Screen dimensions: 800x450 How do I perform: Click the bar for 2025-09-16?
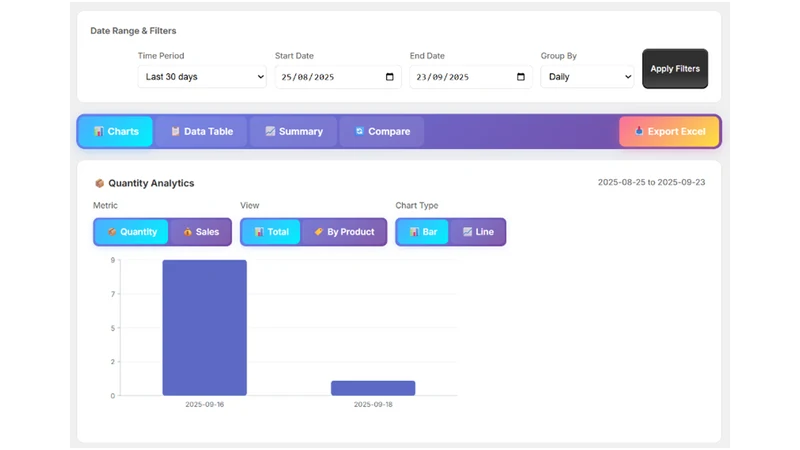coord(205,328)
